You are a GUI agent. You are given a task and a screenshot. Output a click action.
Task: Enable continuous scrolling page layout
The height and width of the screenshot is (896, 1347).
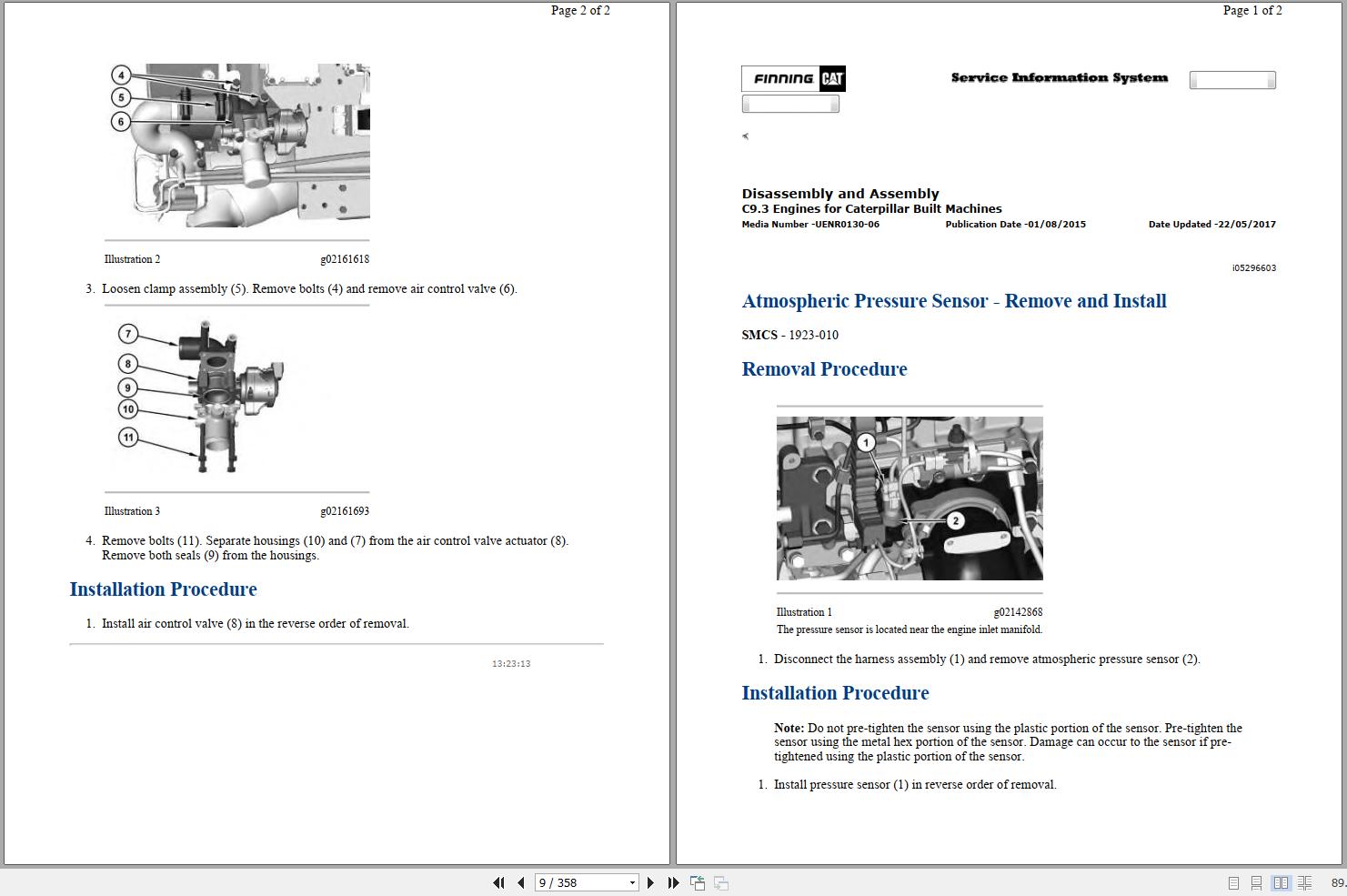(x=1257, y=882)
